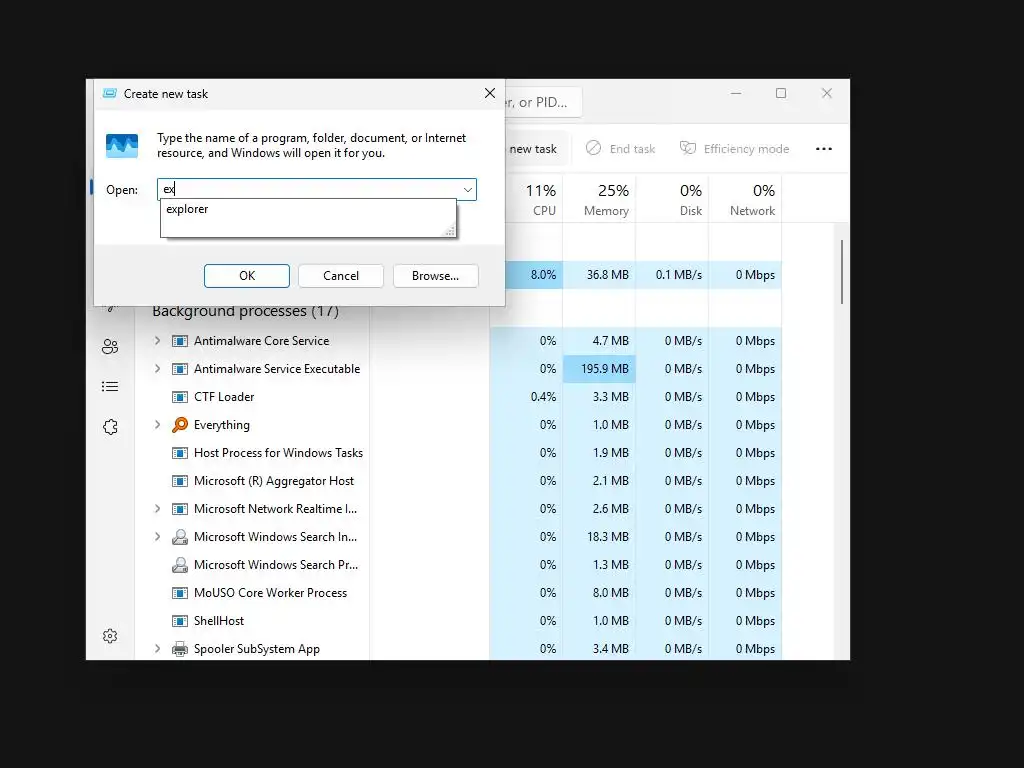Click the ShellHost process icon
The image size is (1024, 768).
pyautogui.click(x=180, y=621)
